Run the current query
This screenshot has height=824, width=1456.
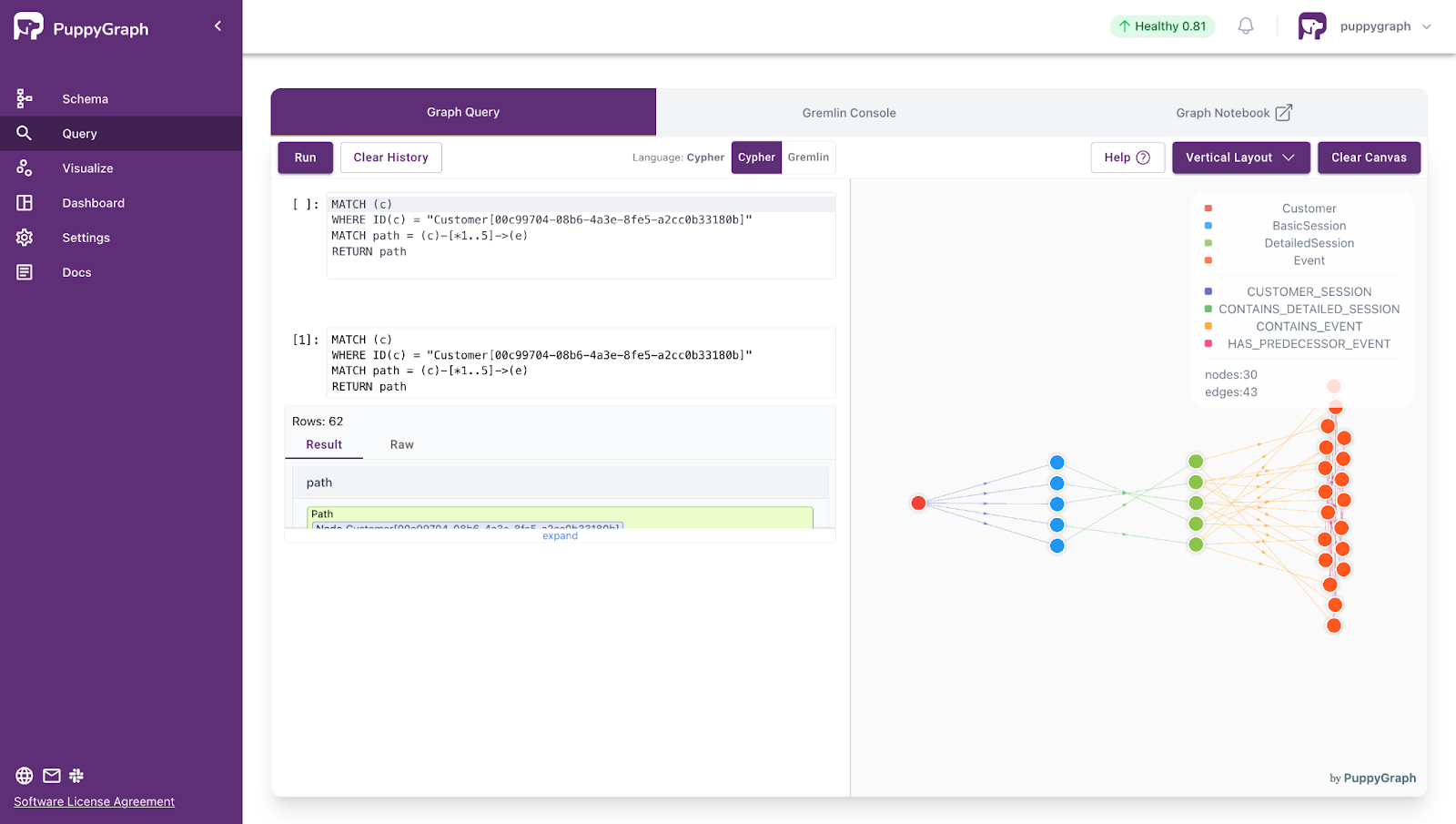(x=305, y=158)
